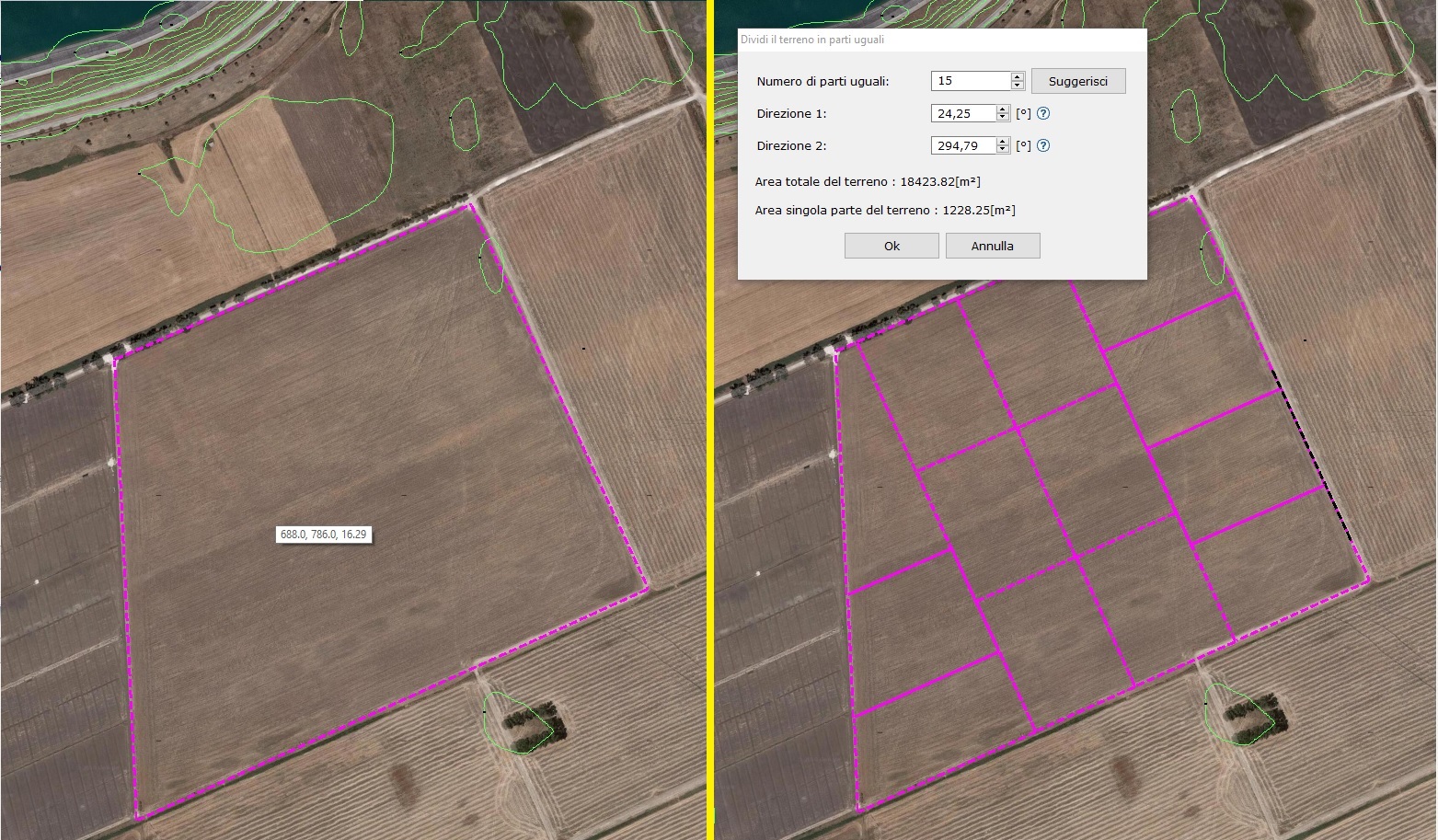
Task: Click the coordinate tooltip 688.0, 786.0, 16.29
Action: click(x=324, y=535)
